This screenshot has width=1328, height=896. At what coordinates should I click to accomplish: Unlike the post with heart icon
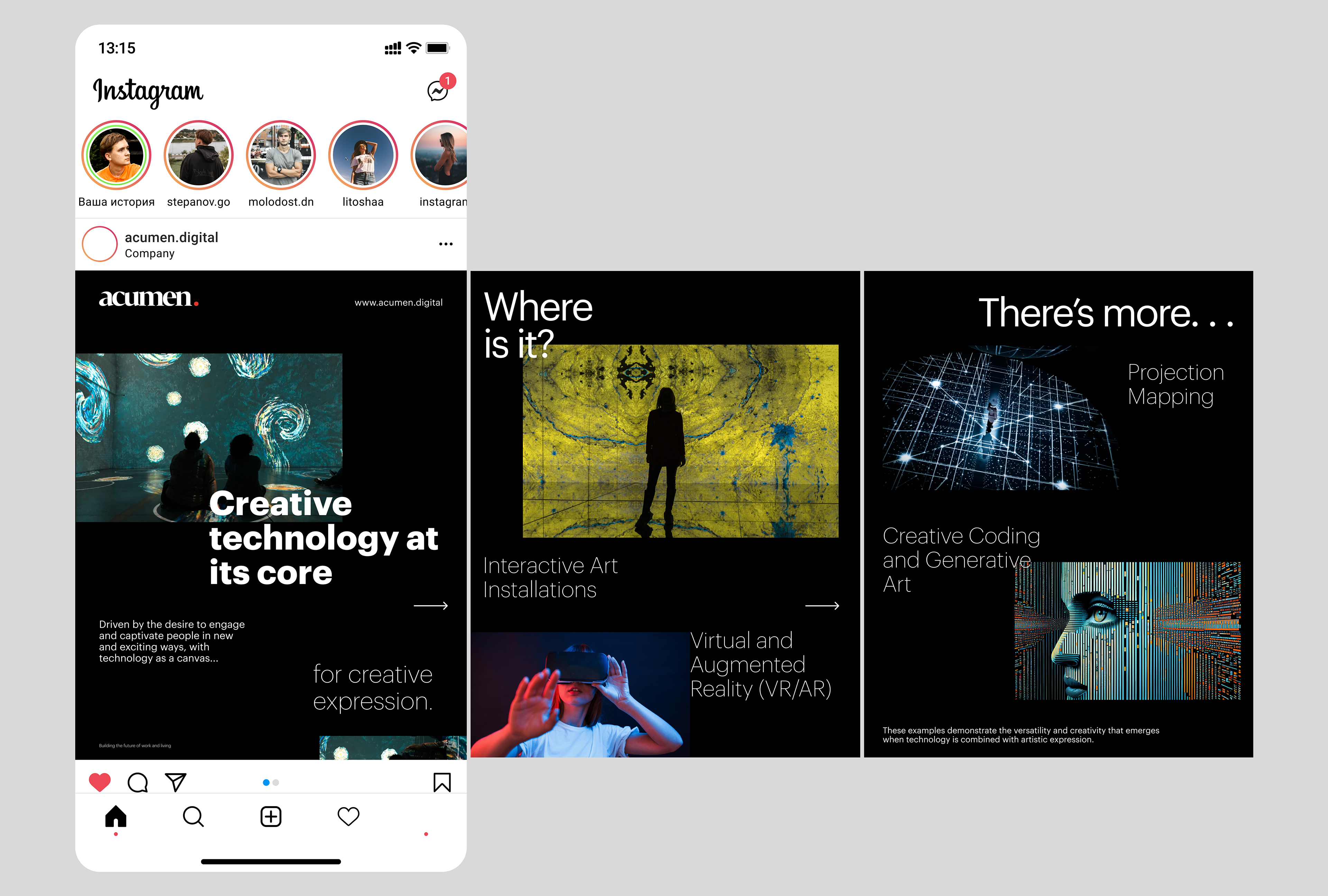(x=100, y=782)
